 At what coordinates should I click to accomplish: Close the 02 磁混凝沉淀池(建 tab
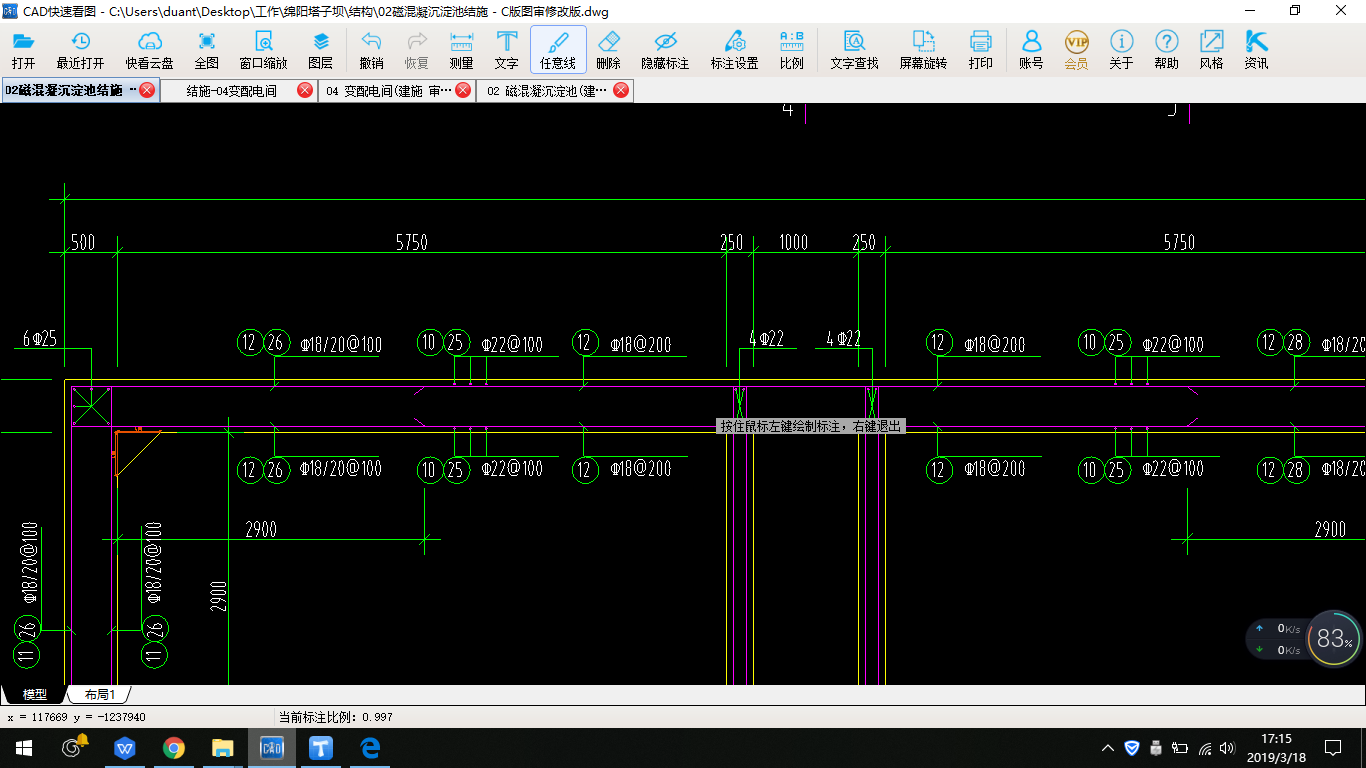[x=621, y=90]
